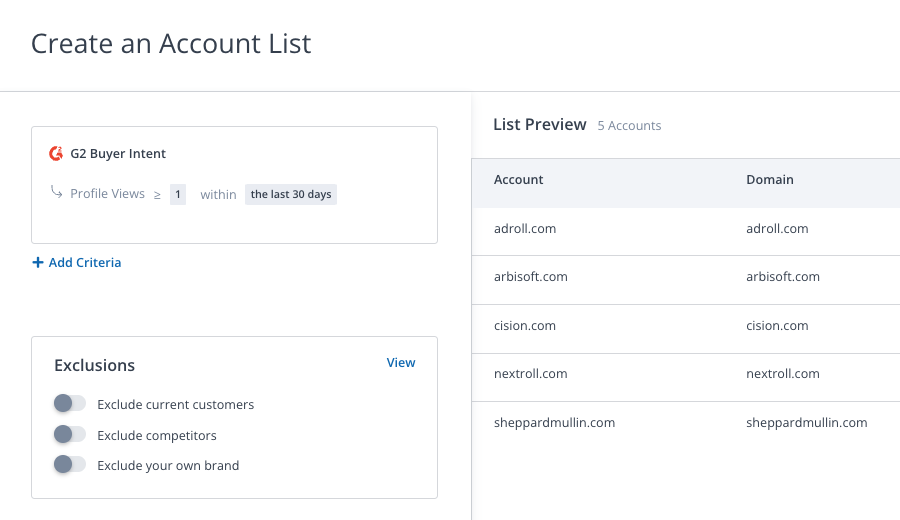
Task: Select the adroll.com account row
Action: (525, 229)
